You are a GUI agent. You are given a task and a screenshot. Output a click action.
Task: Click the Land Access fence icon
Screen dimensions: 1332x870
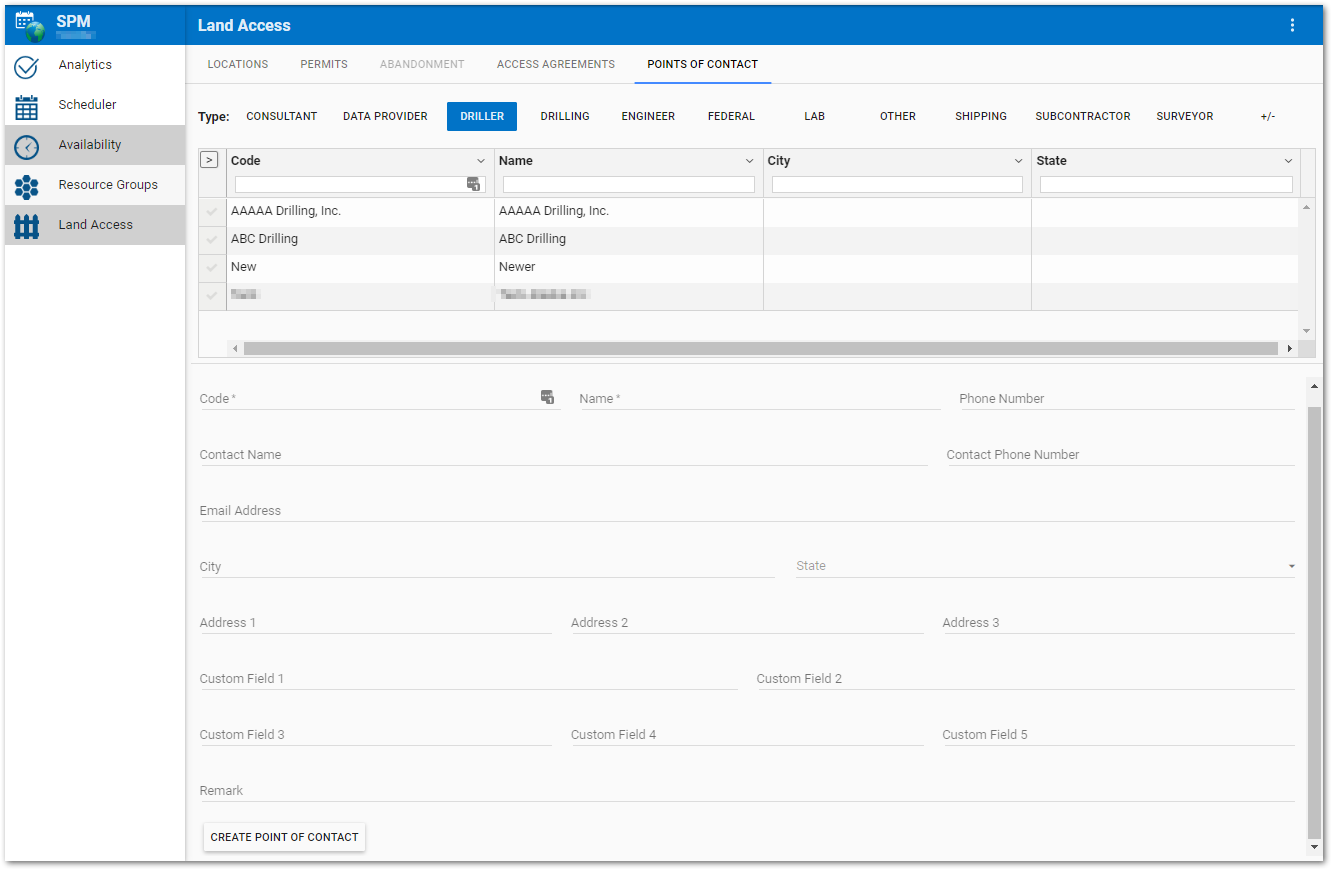point(26,227)
